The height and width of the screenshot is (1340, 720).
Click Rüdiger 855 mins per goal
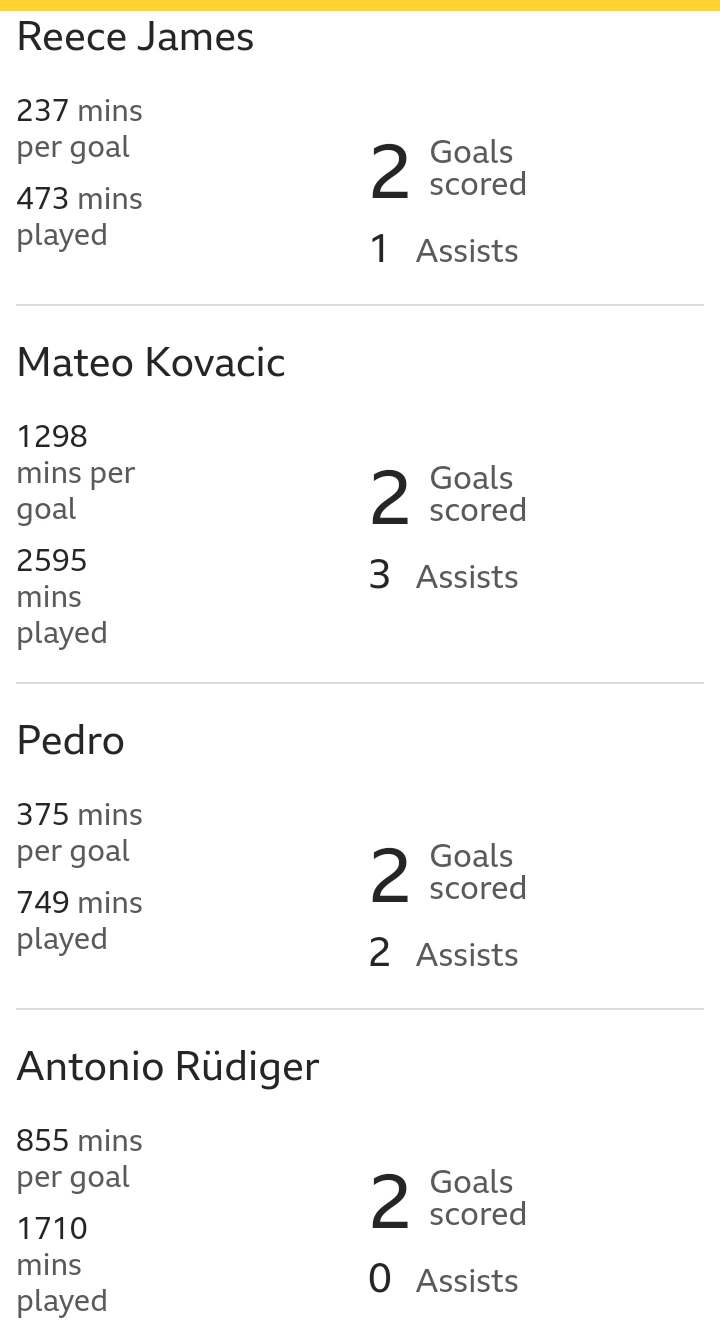(x=80, y=1159)
